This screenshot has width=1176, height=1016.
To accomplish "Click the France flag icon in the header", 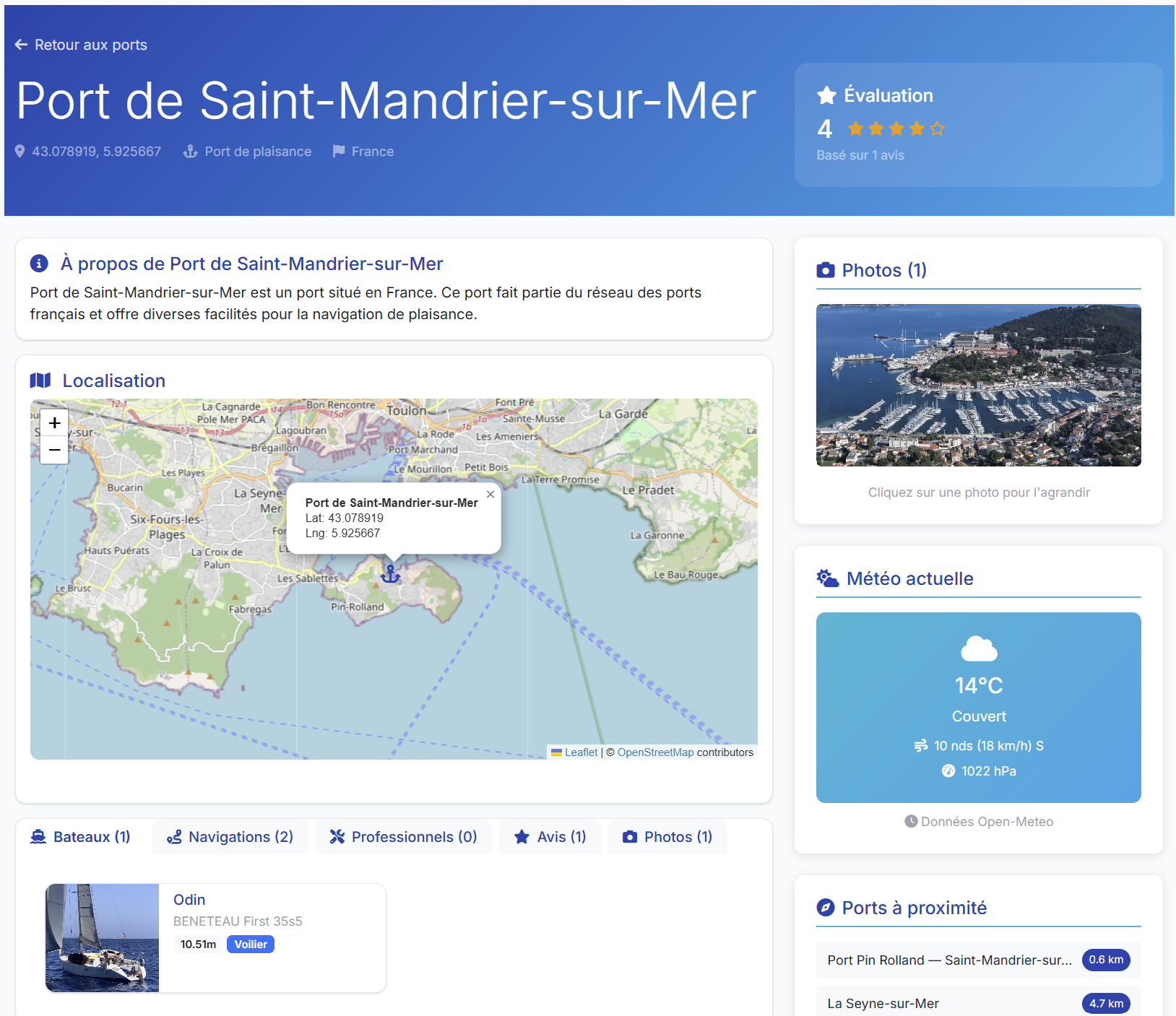I will [x=337, y=151].
